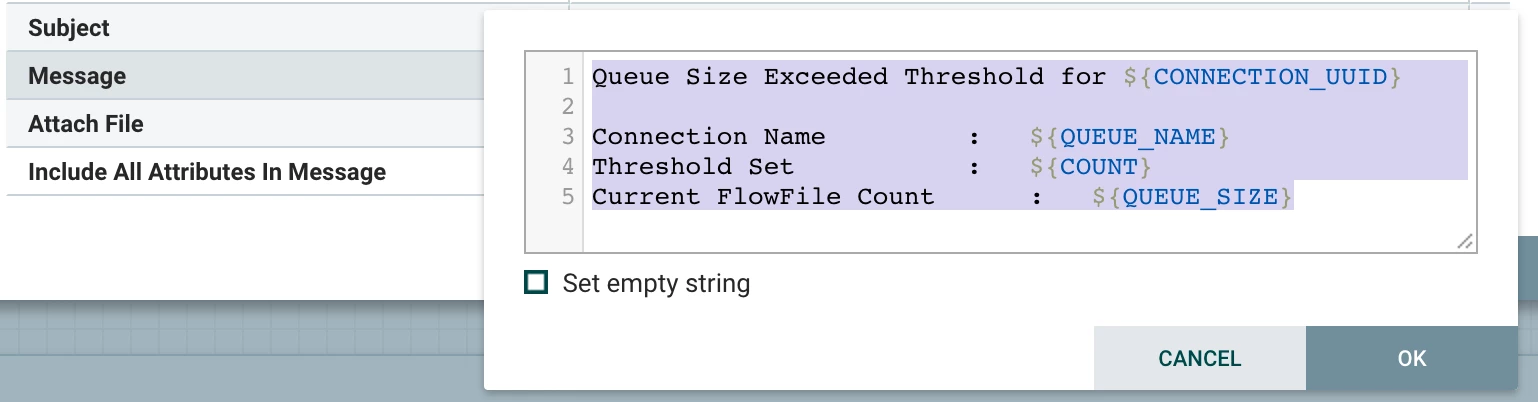The image size is (1538, 402).
Task: Confirm the value with the OK button
Action: (1411, 358)
